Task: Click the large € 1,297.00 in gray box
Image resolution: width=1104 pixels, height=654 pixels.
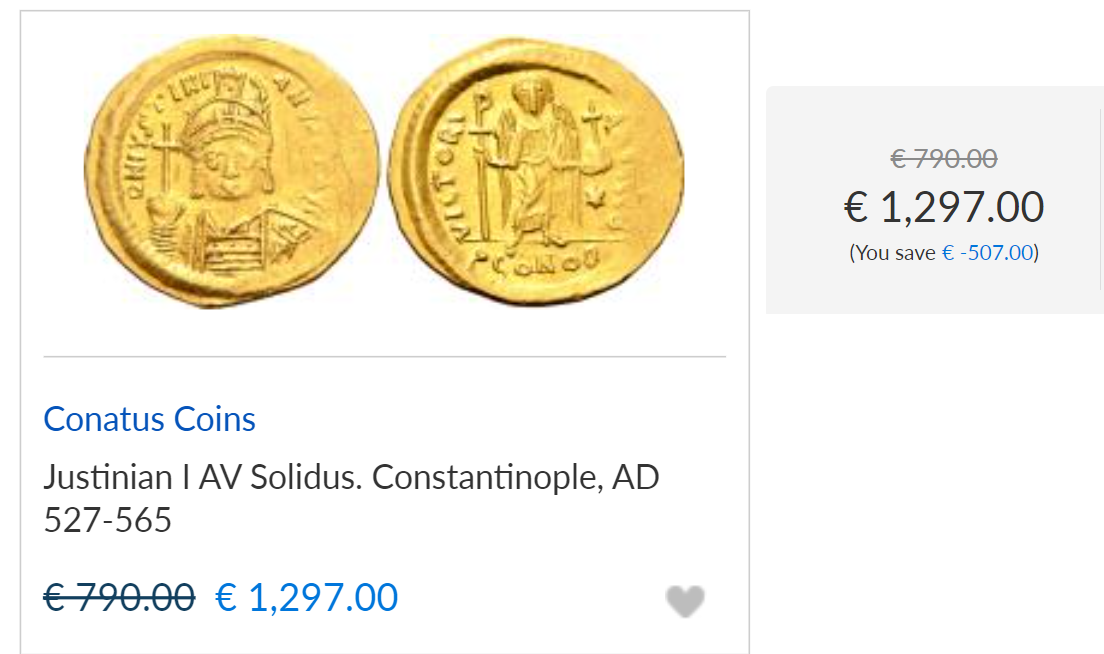Action: (944, 208)
